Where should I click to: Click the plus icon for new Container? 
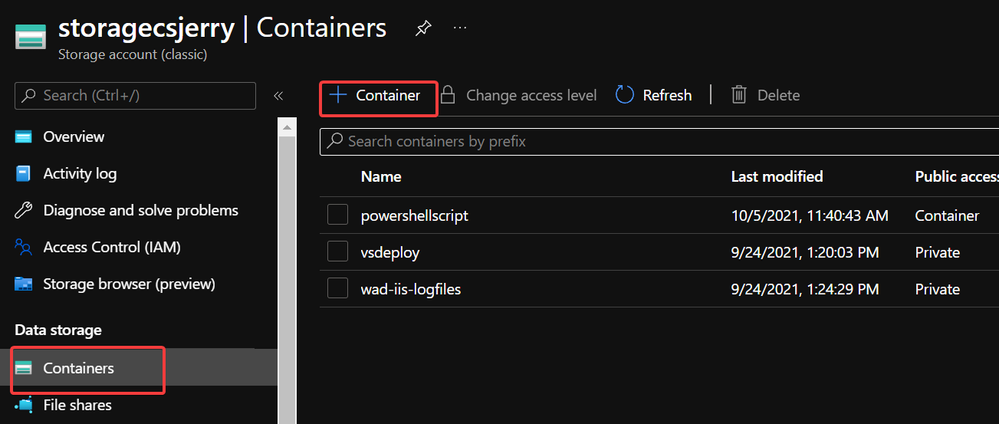click(x=338, y=96)
